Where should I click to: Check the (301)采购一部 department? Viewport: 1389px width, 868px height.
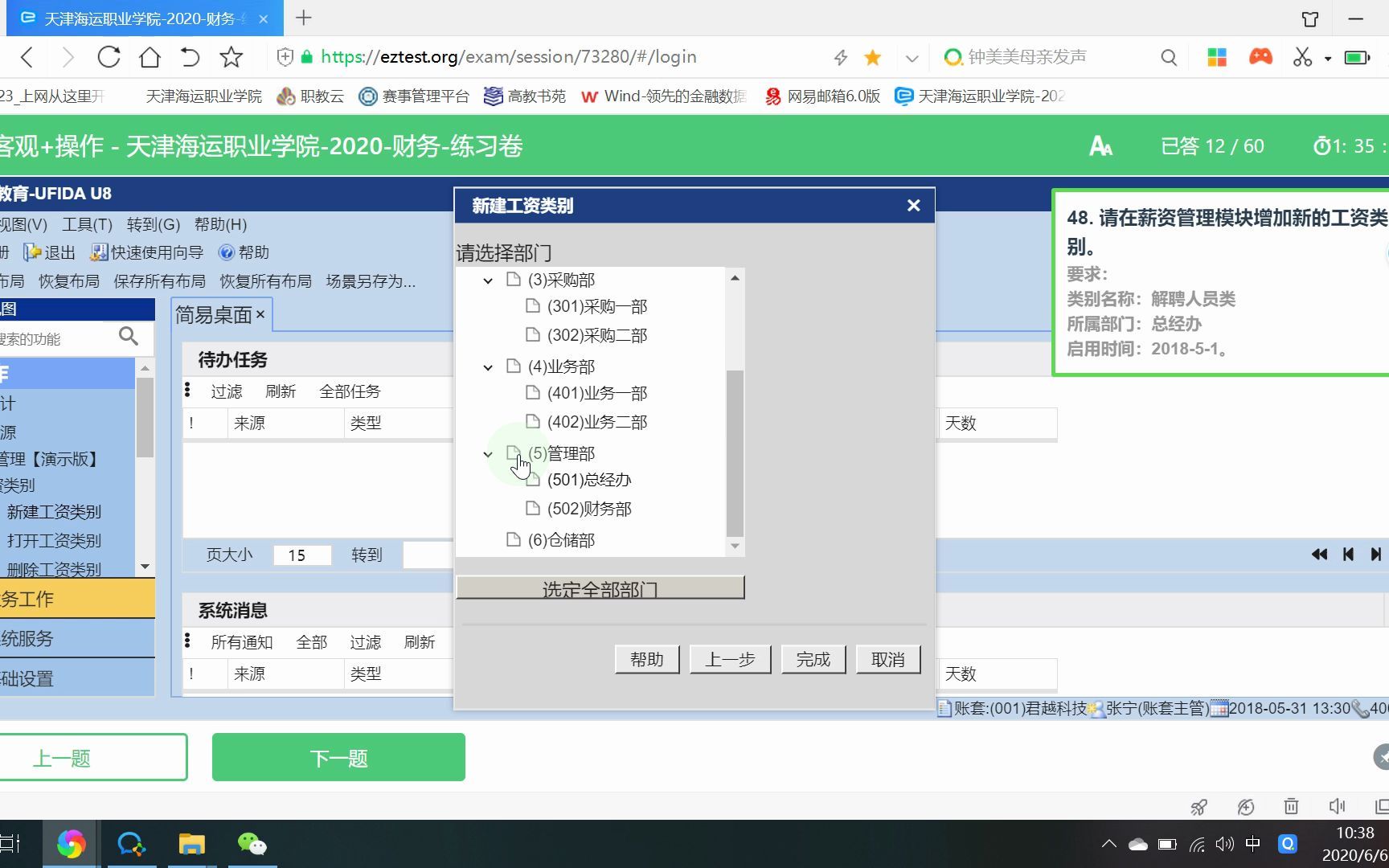[532, 306]
